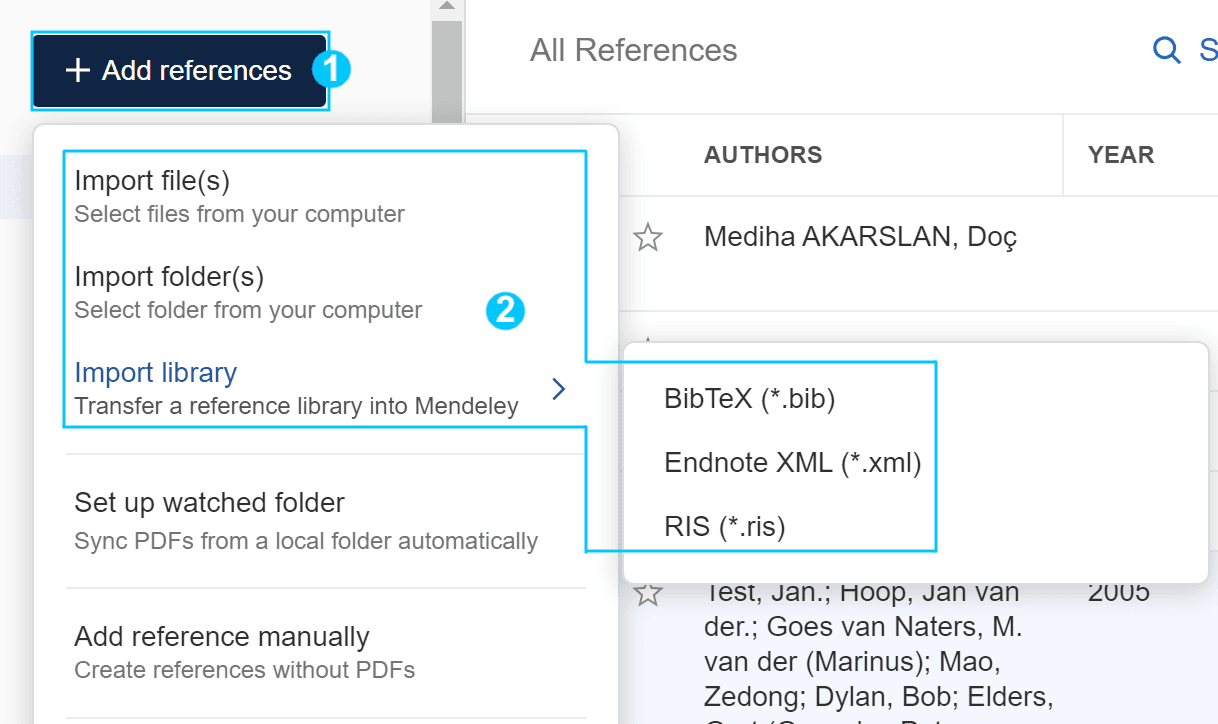This screenshot has width=1218, height=724.
Task: Select Import file(s) option
Action: tap(324, 196)
